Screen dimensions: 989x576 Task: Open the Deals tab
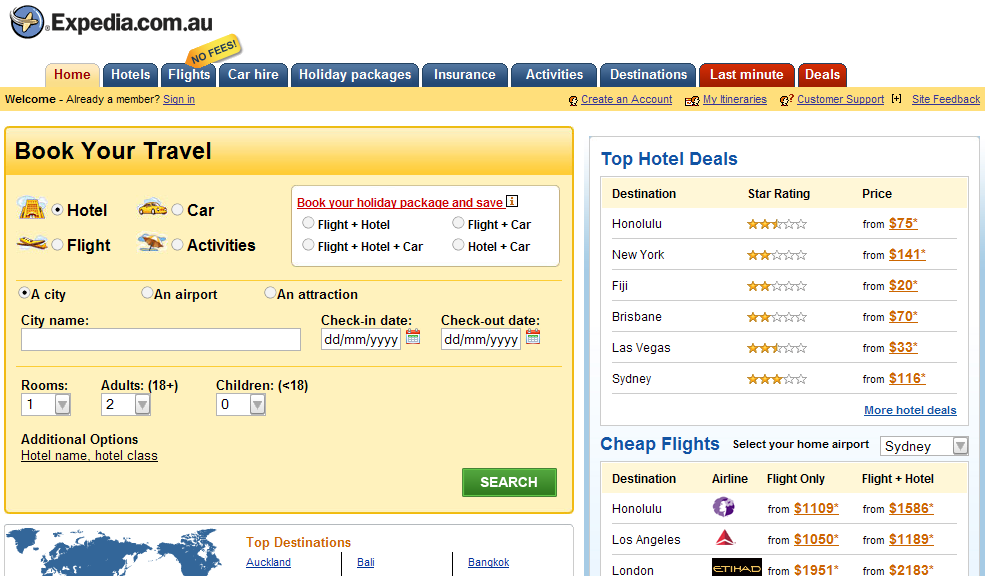point(822,75)
